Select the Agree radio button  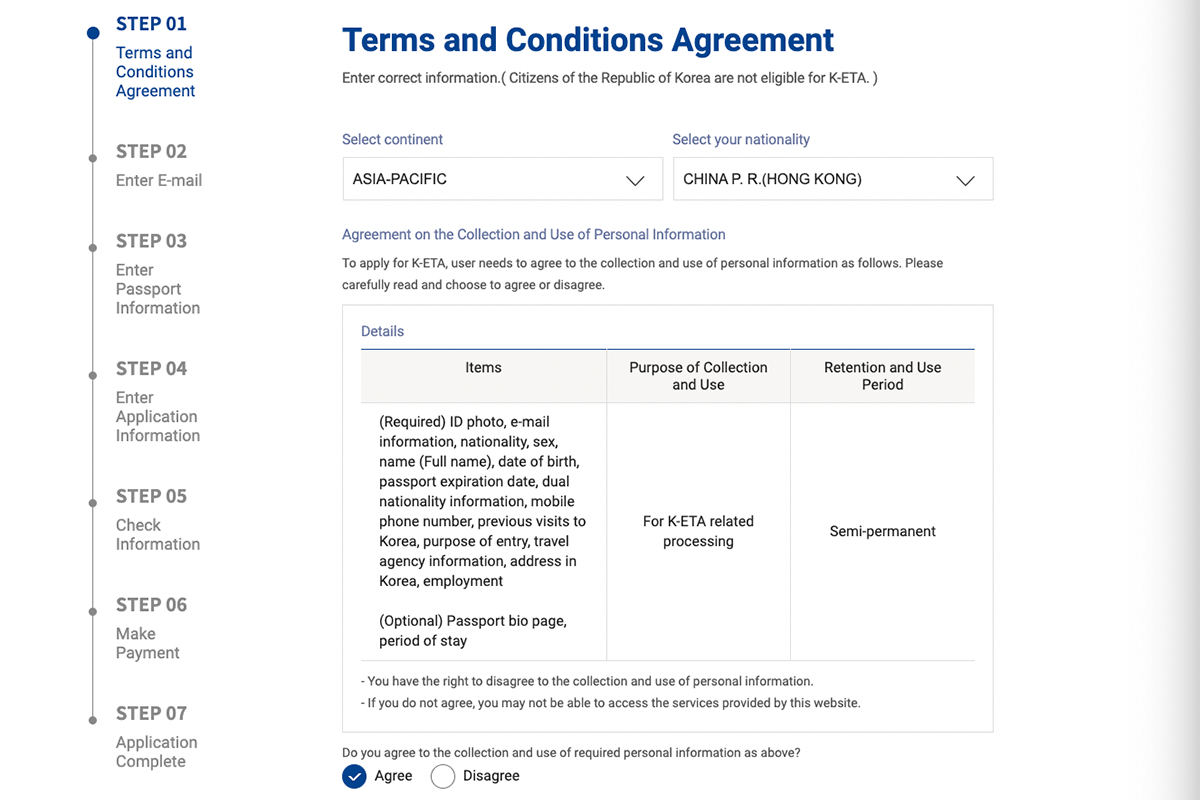355,776
